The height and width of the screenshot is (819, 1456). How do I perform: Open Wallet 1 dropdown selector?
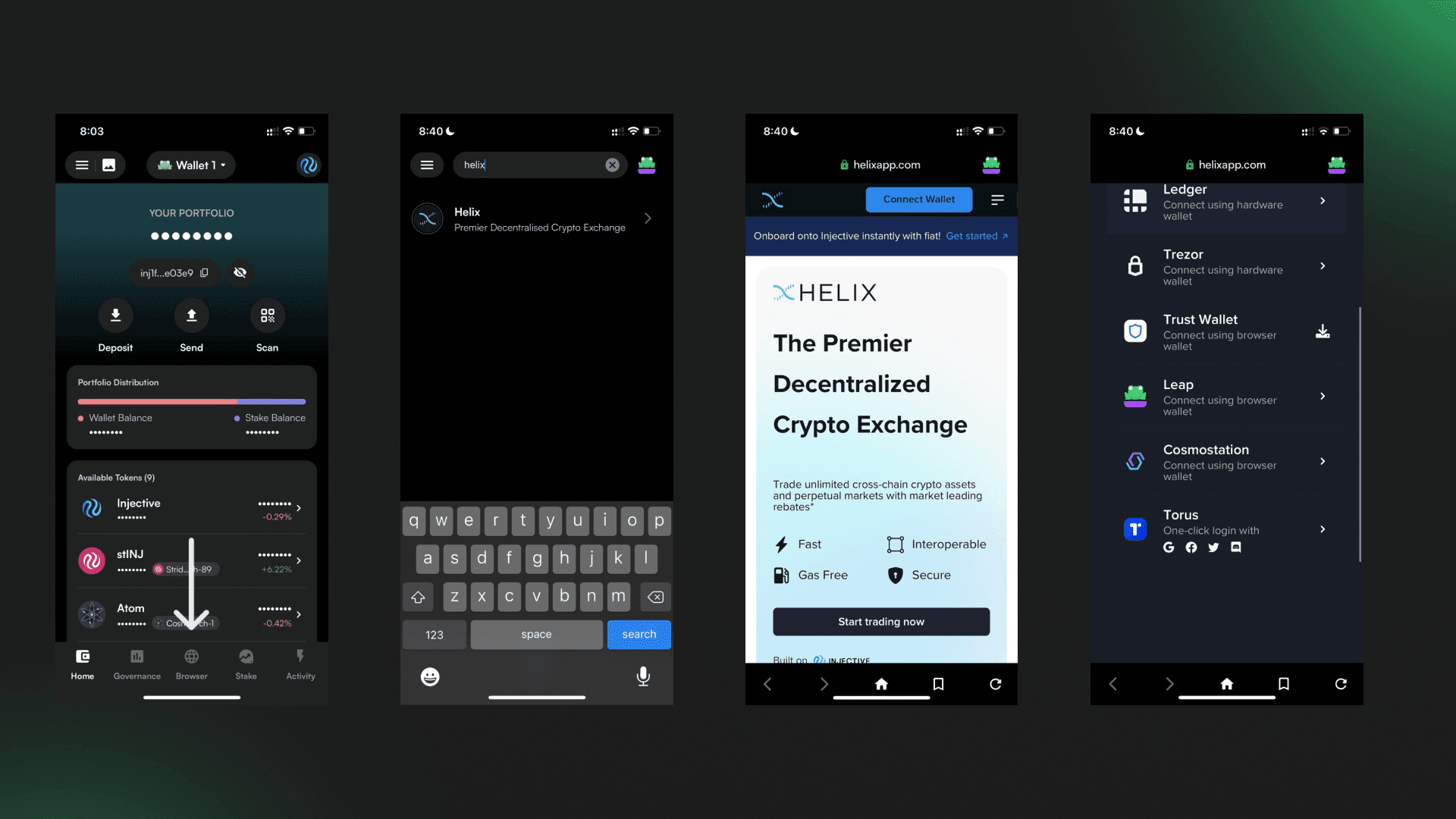tap(191, 164)
